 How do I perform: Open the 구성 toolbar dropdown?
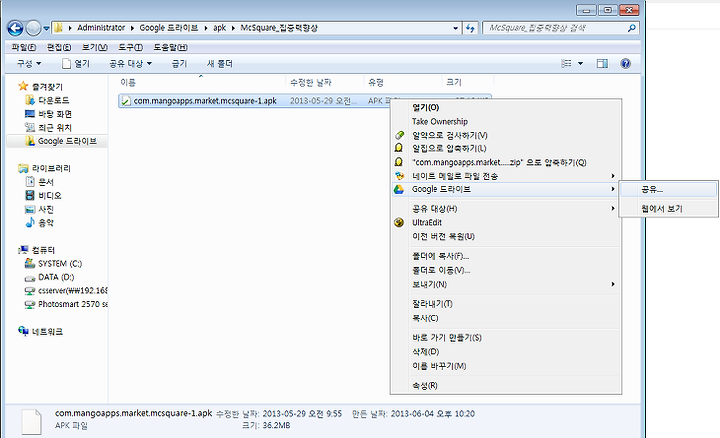pos(29,63)
